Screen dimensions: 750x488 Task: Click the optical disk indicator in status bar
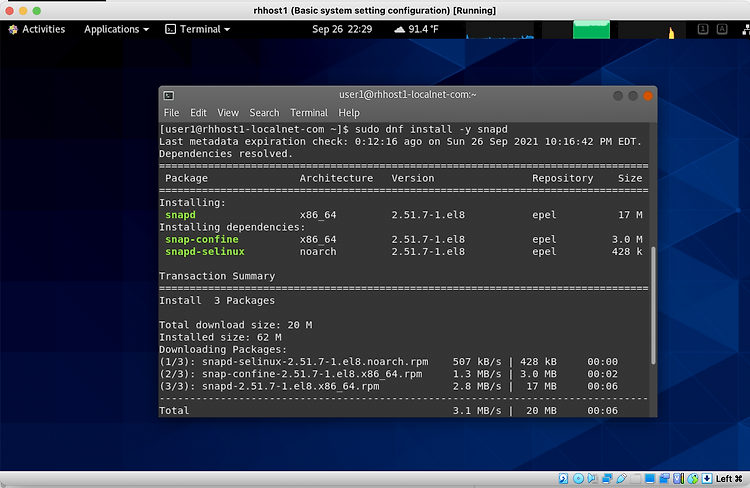point(578,478)
